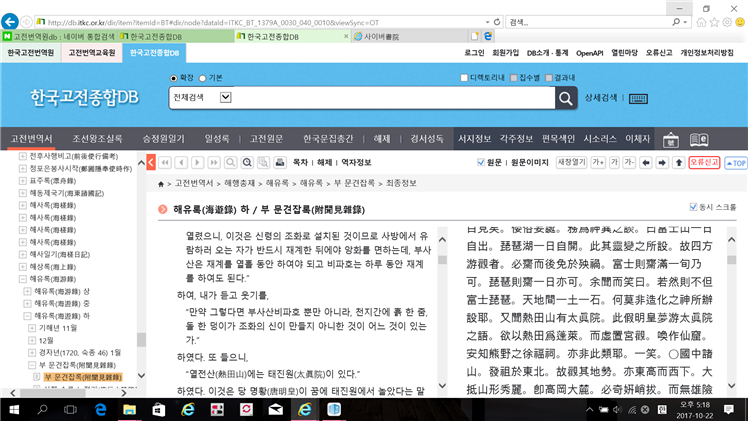Click the home icon in the breadcrumb
The image size is (748, 421).
pos(161,184)
